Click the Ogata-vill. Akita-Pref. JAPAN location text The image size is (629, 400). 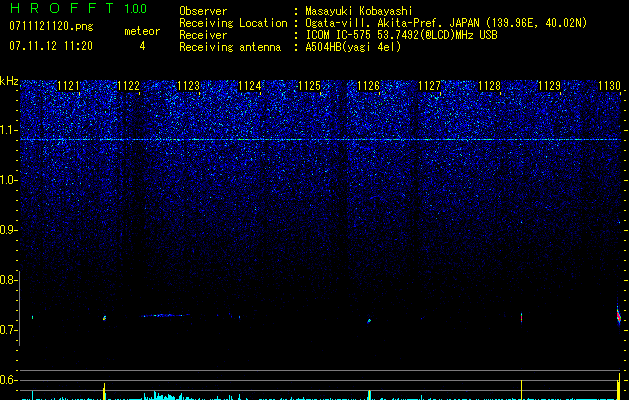(446, 23)
